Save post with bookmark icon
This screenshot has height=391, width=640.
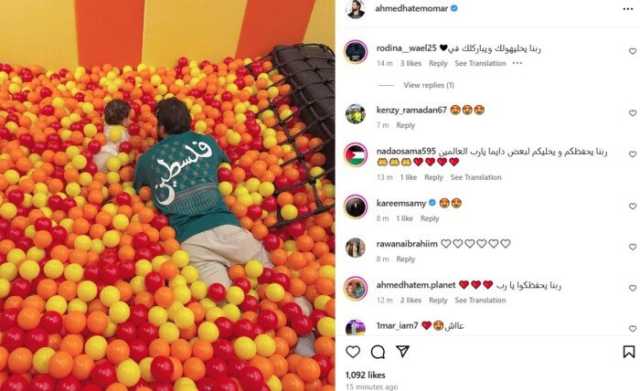(629, 351)
